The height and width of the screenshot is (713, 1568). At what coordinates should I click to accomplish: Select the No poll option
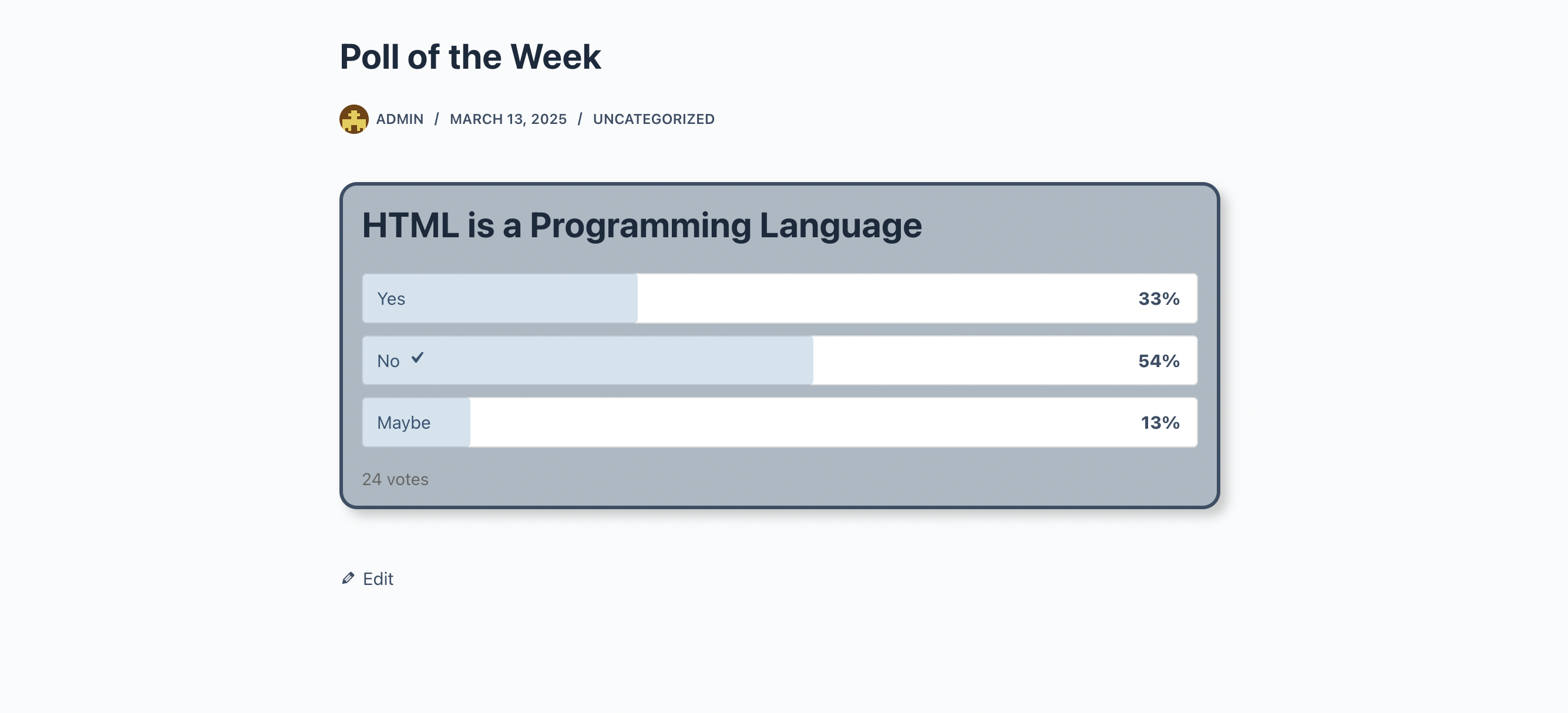tap(780, 361)
